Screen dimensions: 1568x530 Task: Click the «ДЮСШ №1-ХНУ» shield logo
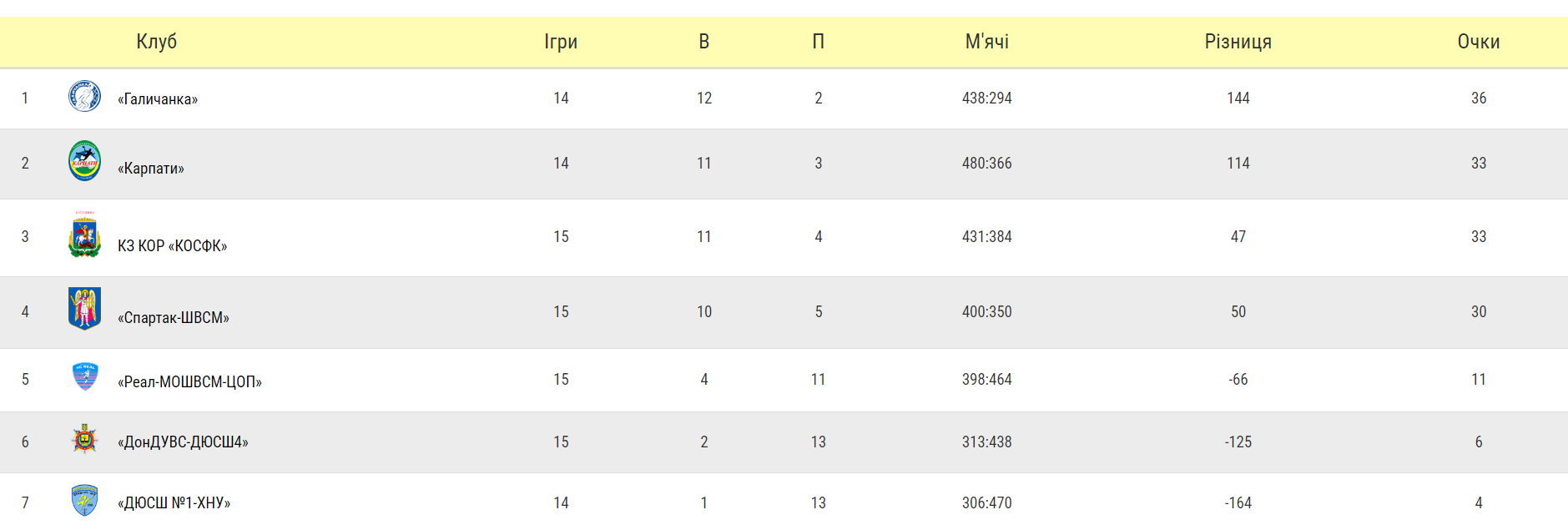(x=85, y=500)
